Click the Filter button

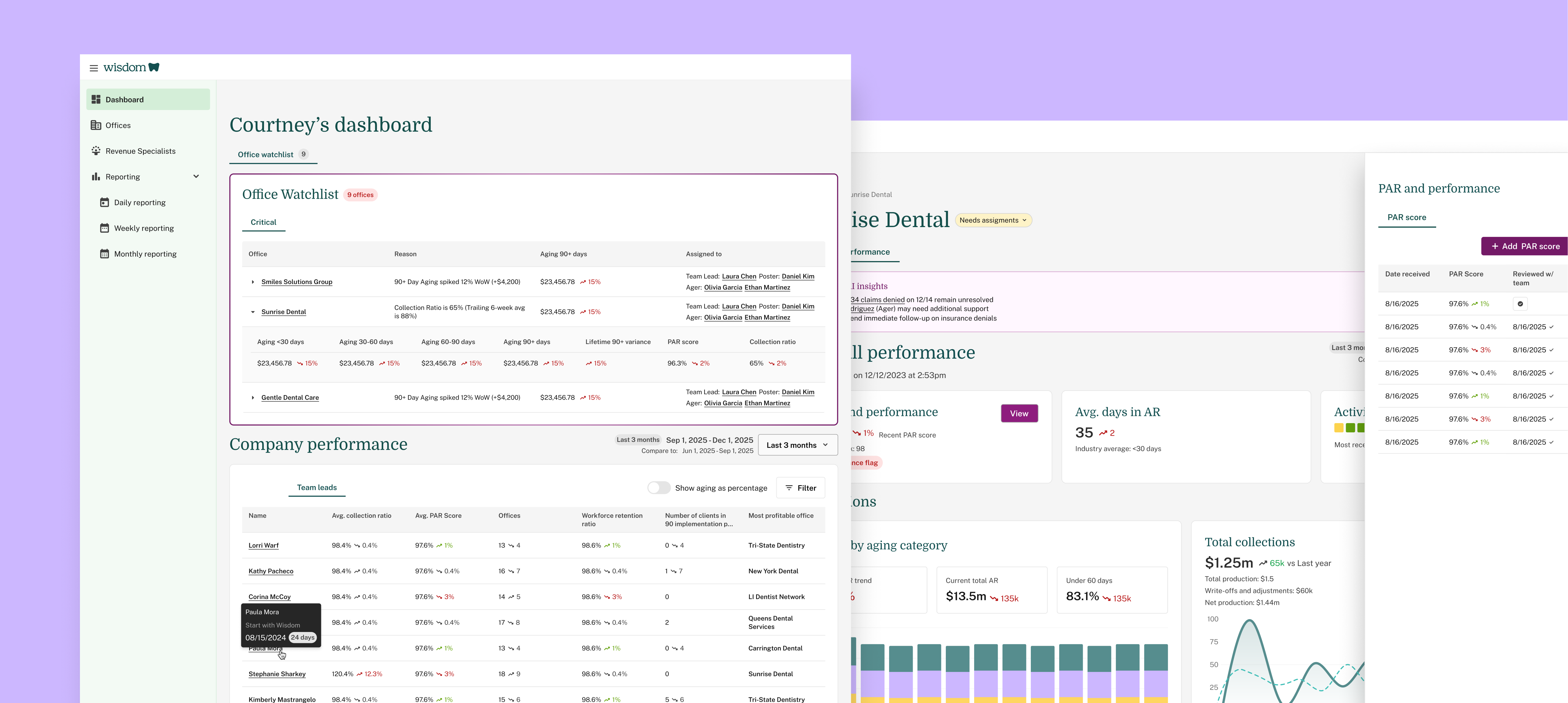pyautogui.click(x=801, y=488)
